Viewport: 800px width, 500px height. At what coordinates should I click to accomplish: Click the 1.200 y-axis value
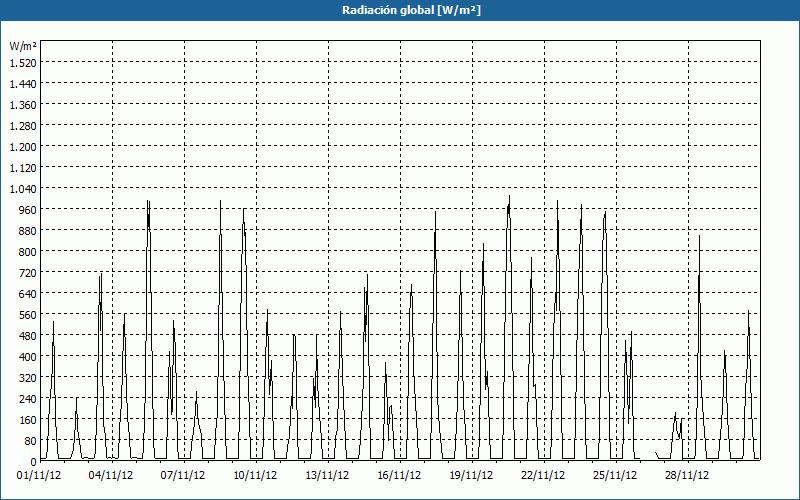pyautogui.click(x=23, y=146)
